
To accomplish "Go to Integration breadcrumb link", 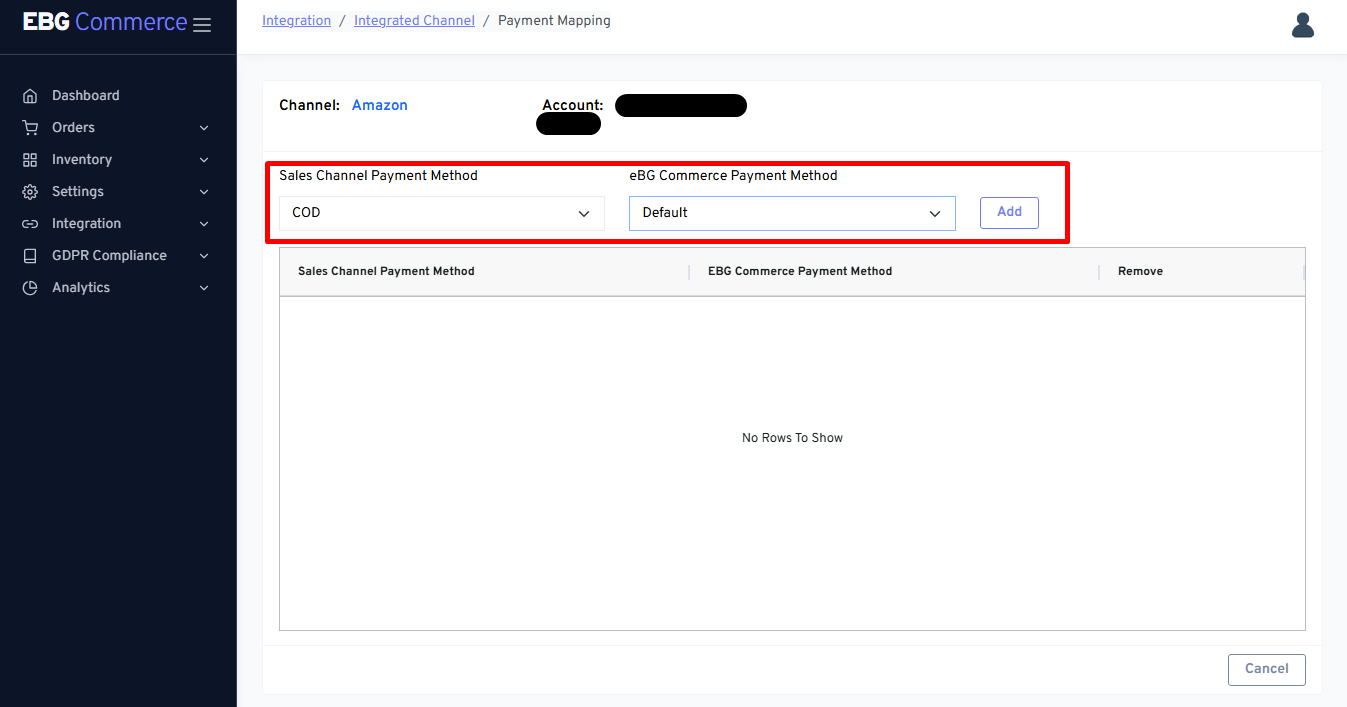I will pos(296,21).
